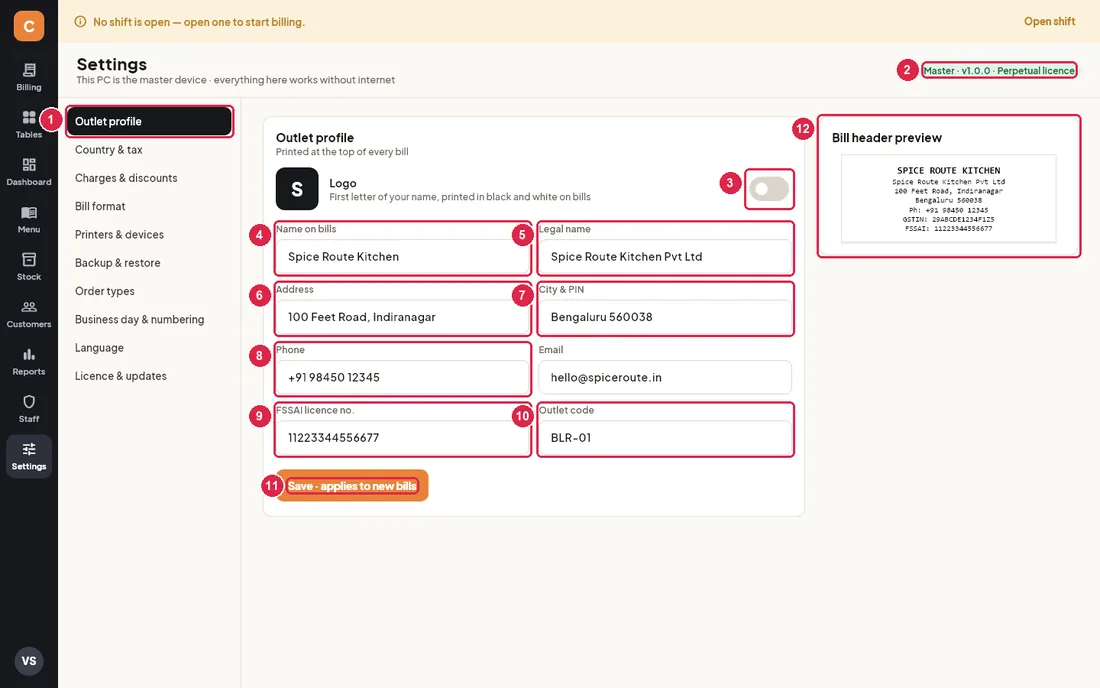
Task: Open Country & tax settings
Action: click(x=149, y=150)
